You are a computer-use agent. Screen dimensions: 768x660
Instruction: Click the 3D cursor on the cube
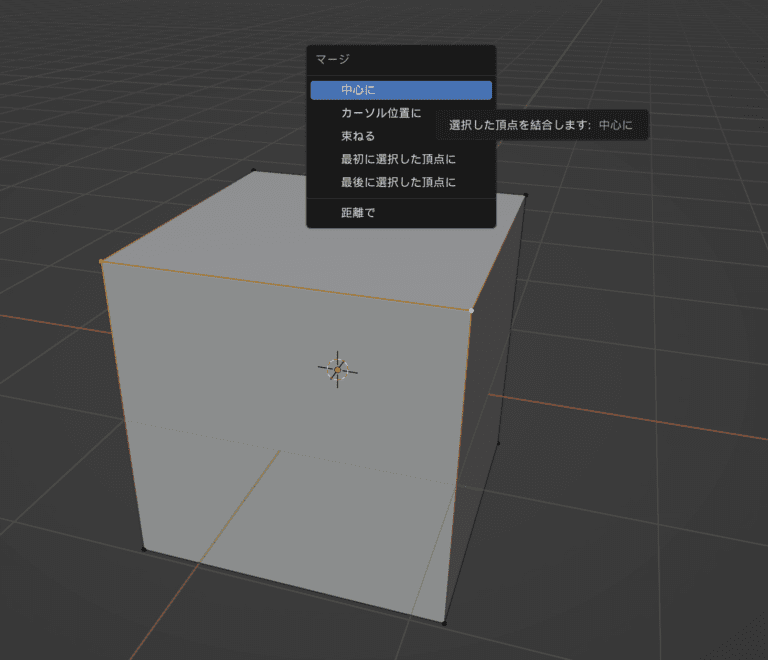pos(337,370)
